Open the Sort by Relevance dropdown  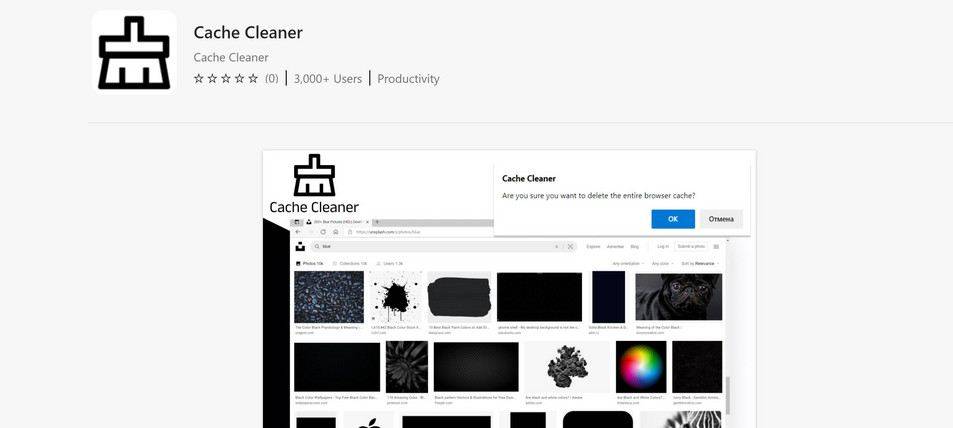[x=701, y=264]
